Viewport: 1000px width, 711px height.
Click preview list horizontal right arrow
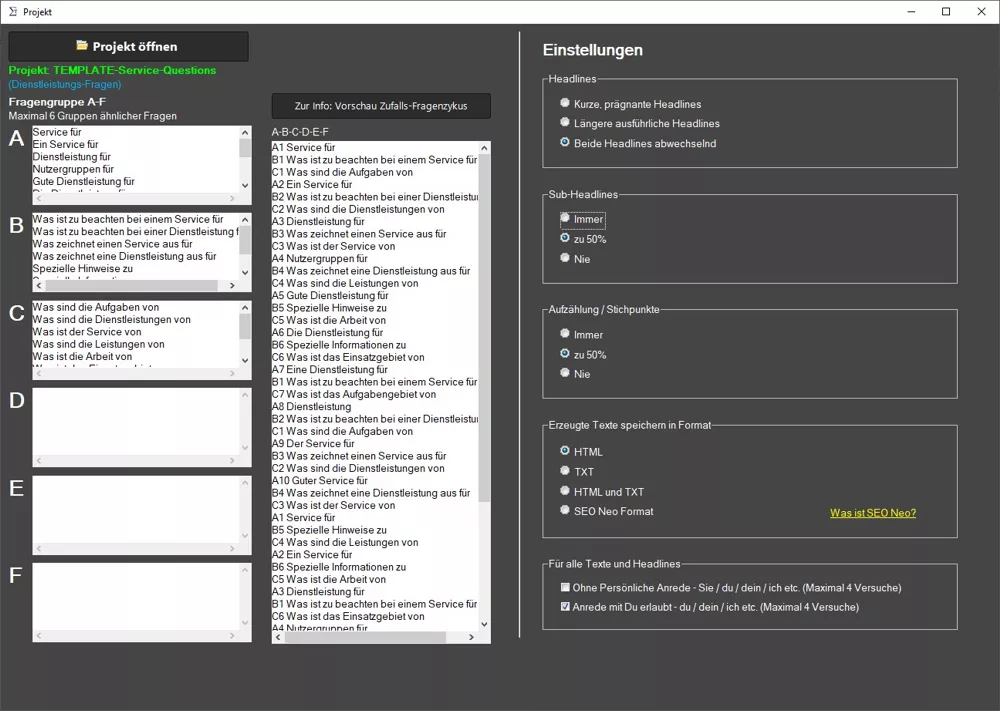click(x=471, y=637)
